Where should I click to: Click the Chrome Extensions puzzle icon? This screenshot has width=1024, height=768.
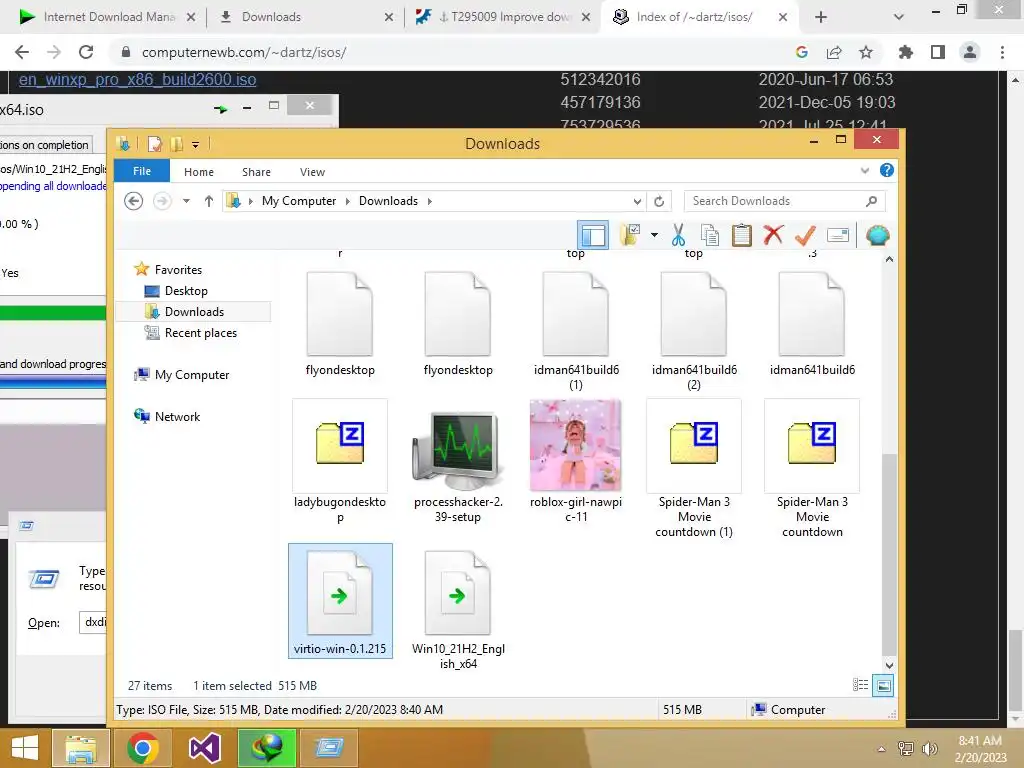(905, 52)
